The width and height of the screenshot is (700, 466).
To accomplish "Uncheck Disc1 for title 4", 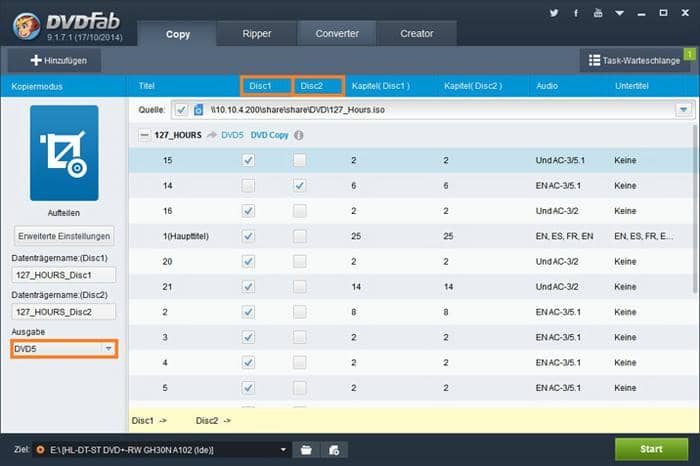I will 248,362.
